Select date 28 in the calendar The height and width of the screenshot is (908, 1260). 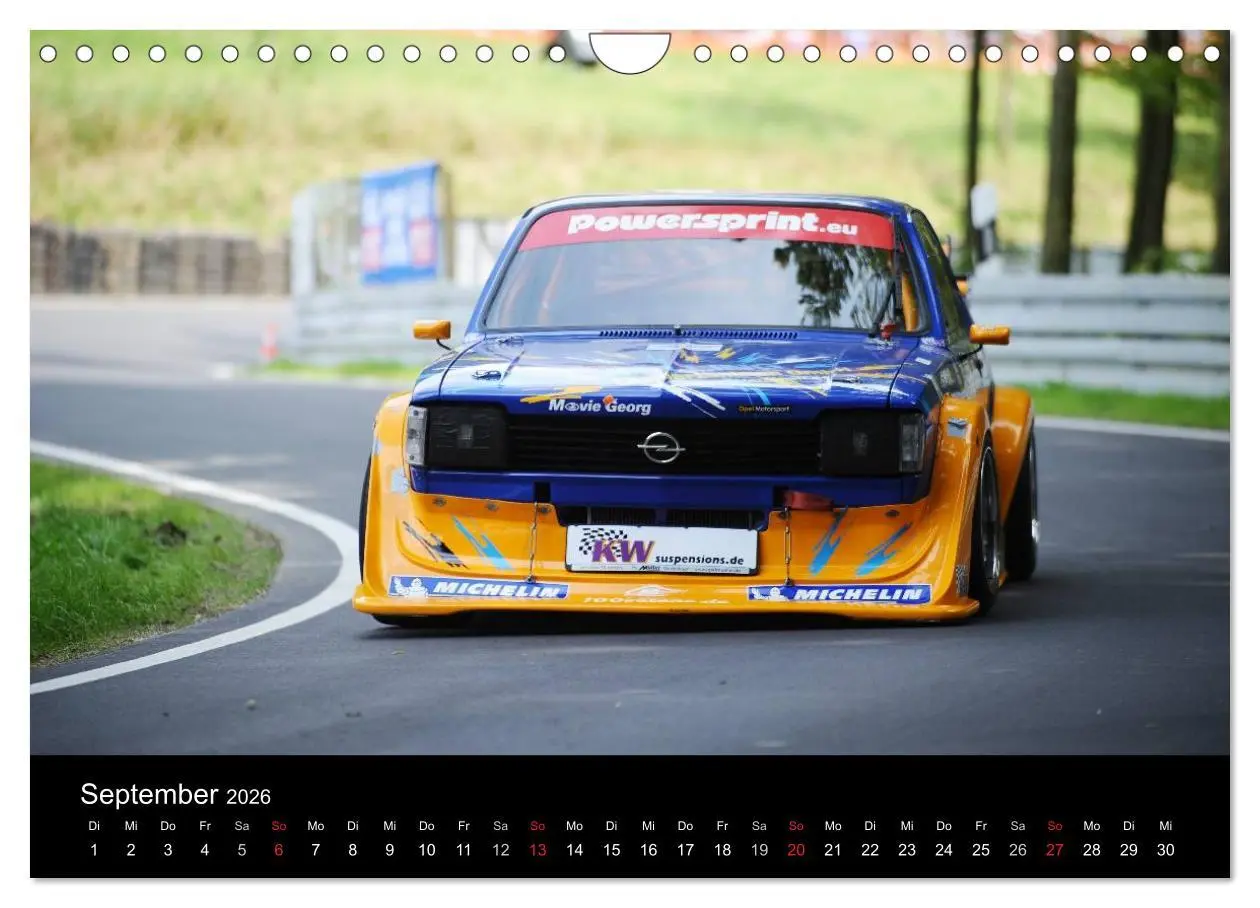click(x=1092, y=850)
